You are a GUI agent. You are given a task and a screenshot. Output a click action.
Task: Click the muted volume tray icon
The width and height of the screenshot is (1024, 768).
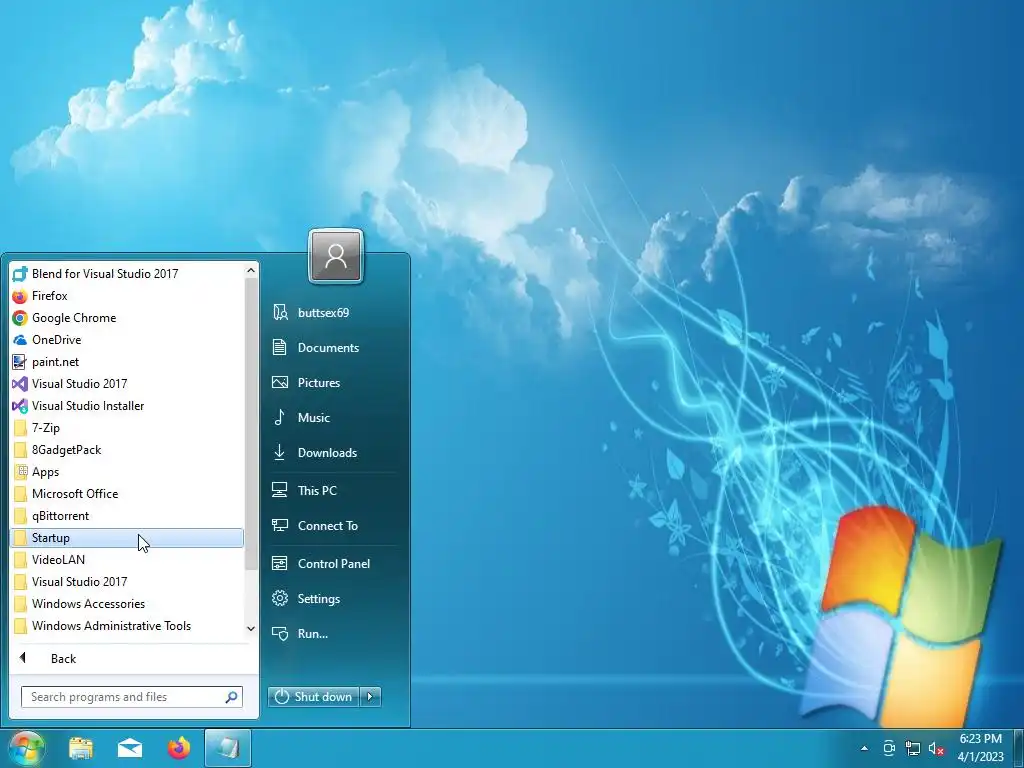point(936,748)
